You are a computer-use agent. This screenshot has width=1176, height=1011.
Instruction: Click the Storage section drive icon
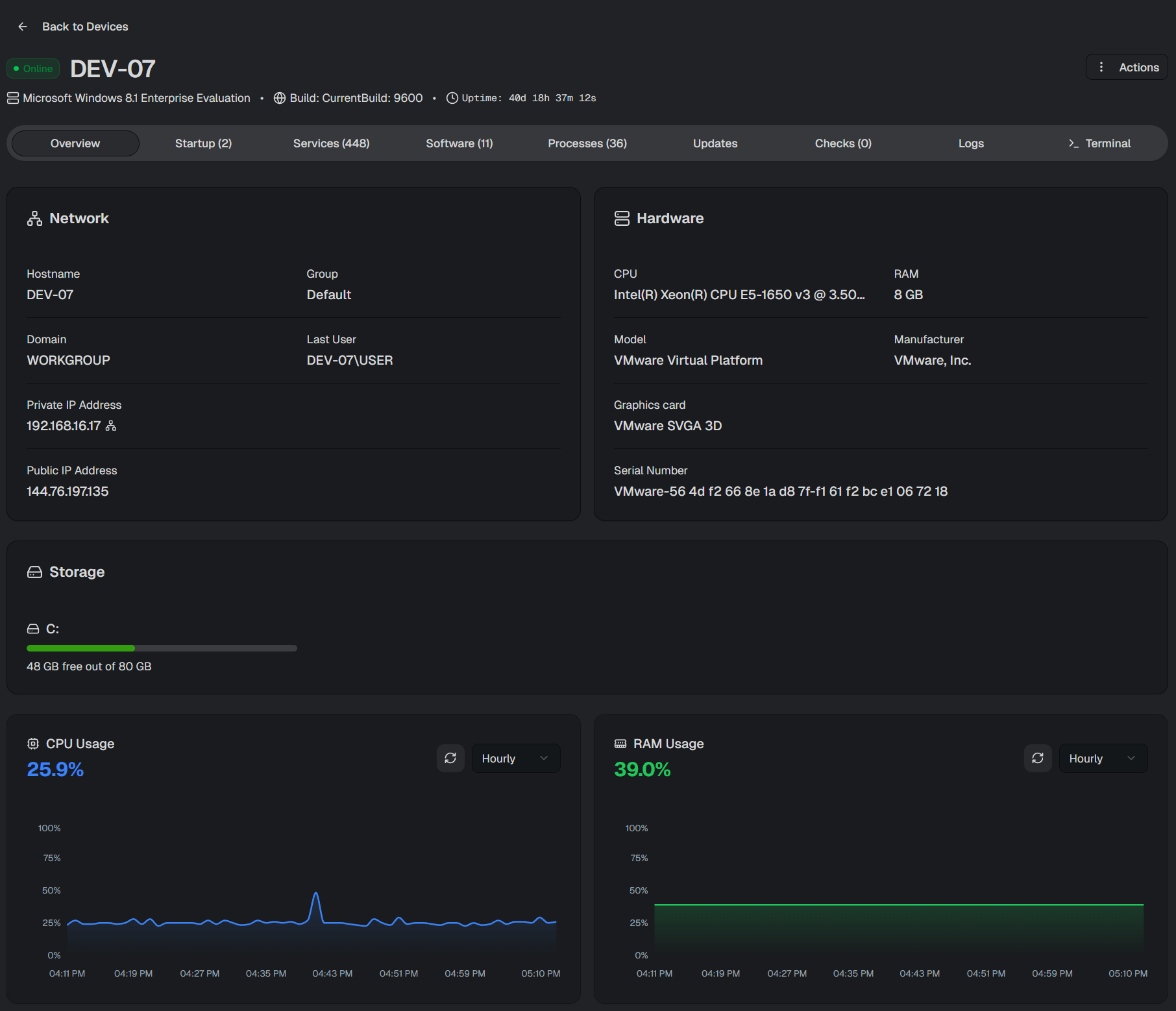point(34,572)
